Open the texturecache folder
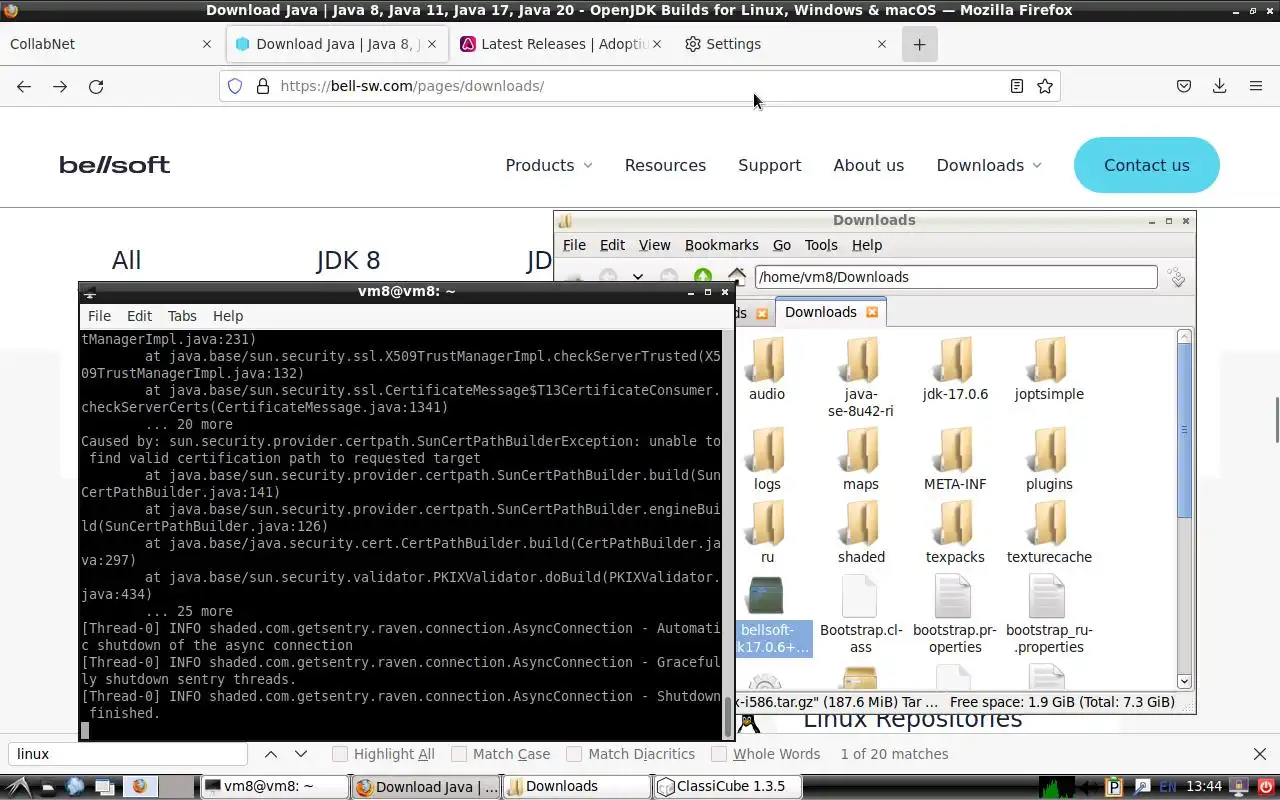The image size is (1280, 800). coord(1049,532)
